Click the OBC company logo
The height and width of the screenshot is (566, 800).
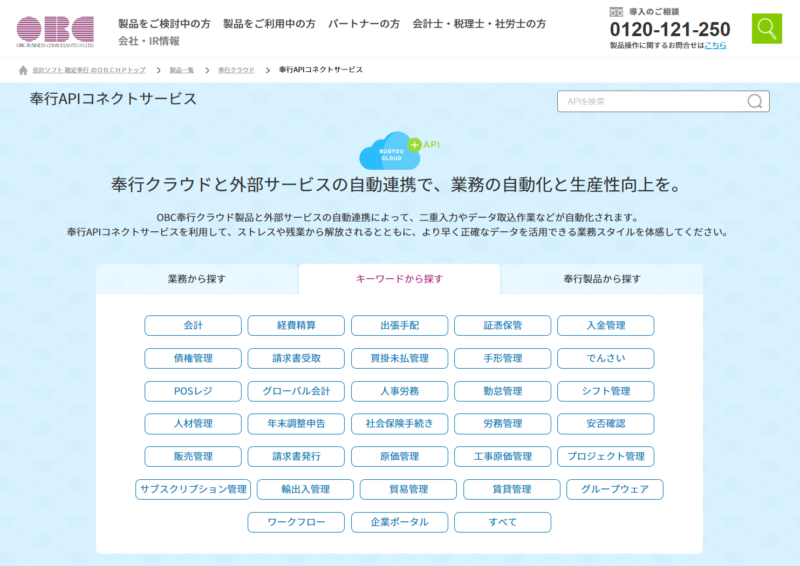click(55, 31)
